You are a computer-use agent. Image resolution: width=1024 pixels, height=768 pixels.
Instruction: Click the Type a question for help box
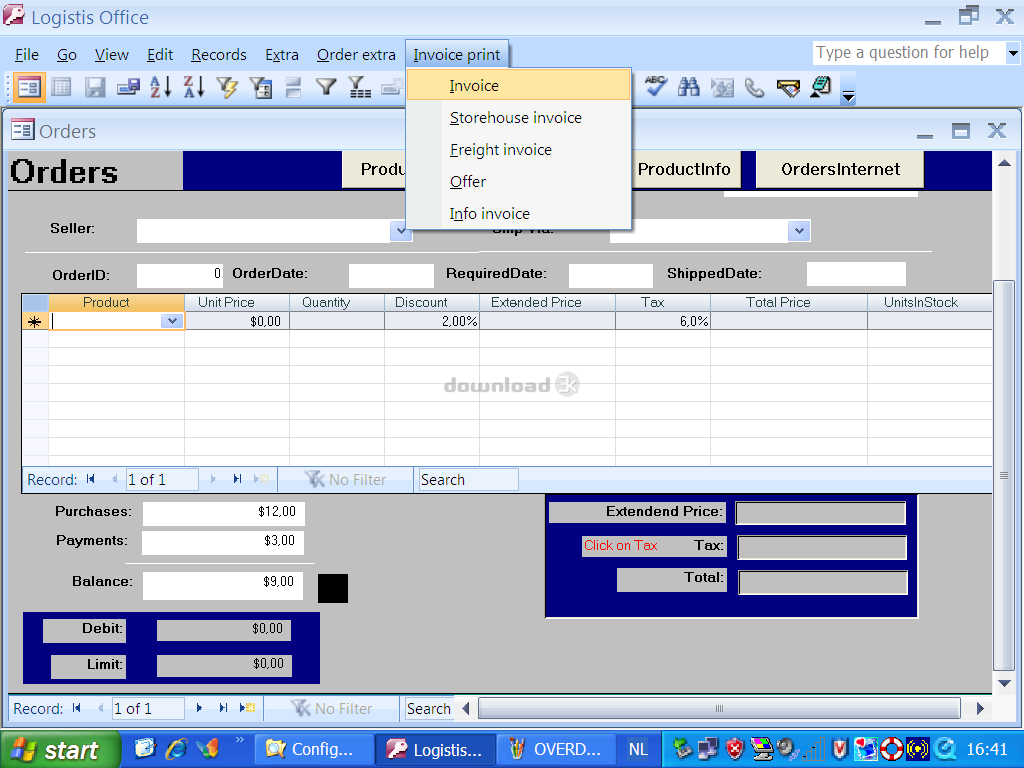(x=908, y=53)
